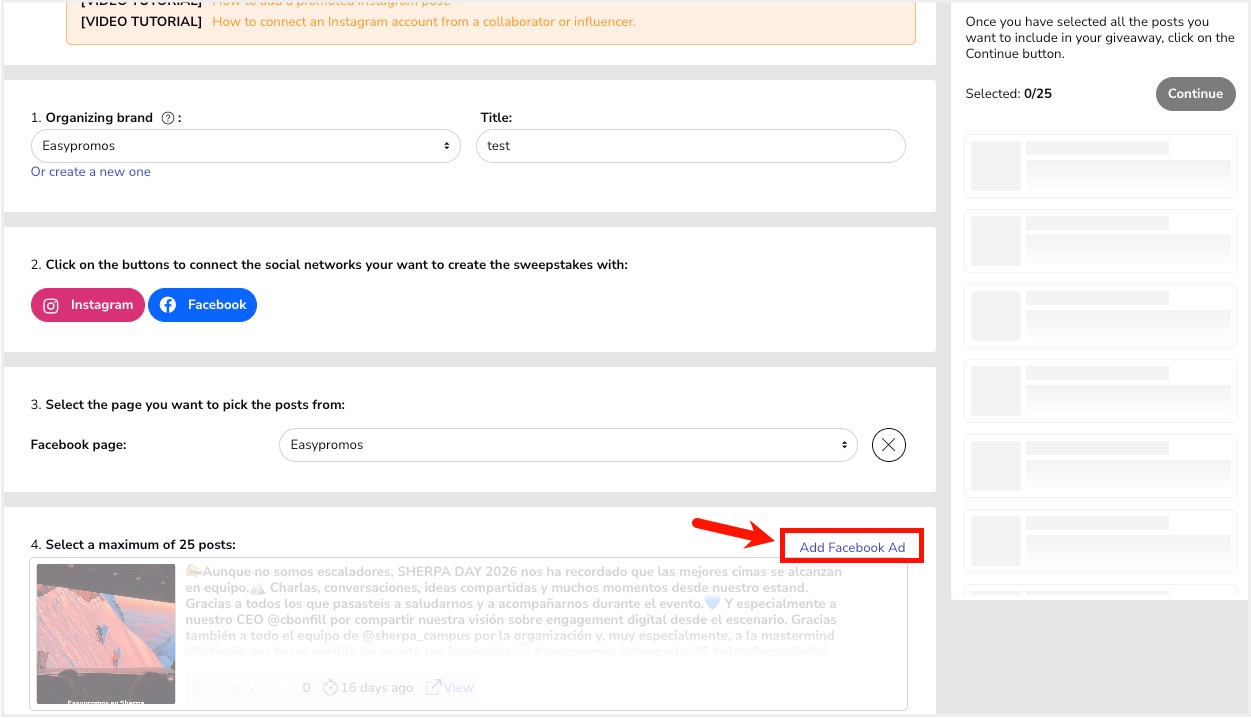Follow the 'Or create a new one' link

pyautogui.click(x=91, y=172)
